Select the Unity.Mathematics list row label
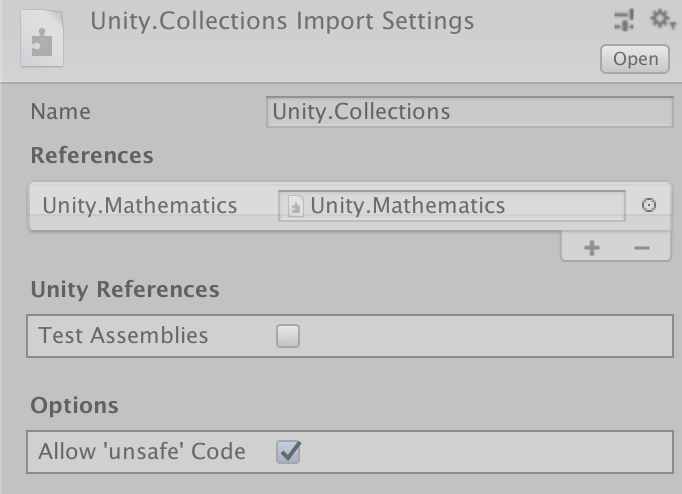 click(x=139, y=205)
